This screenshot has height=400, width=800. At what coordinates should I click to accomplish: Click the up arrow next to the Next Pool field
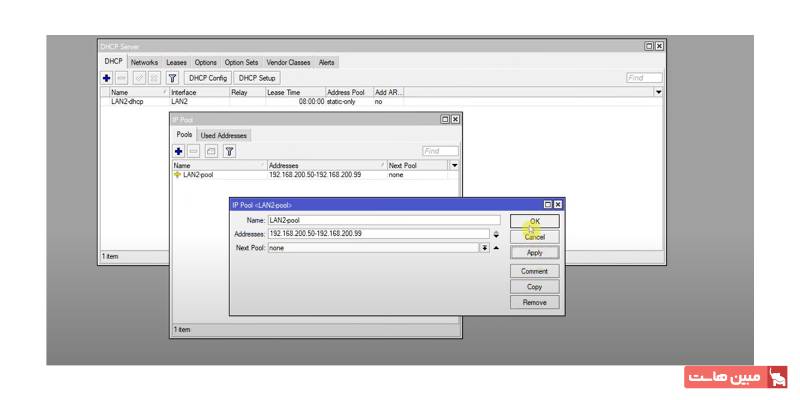click(x=497, y=248)
